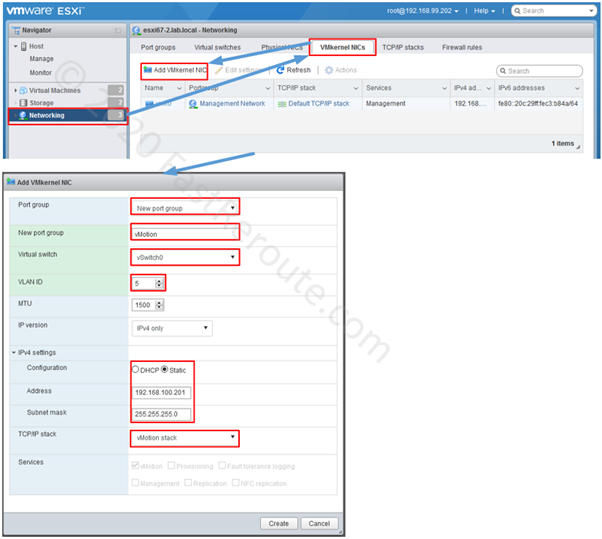Open the TCP/IP stack dropdown
The width and height of the screenshot is (602, 539).
[185, 438]
